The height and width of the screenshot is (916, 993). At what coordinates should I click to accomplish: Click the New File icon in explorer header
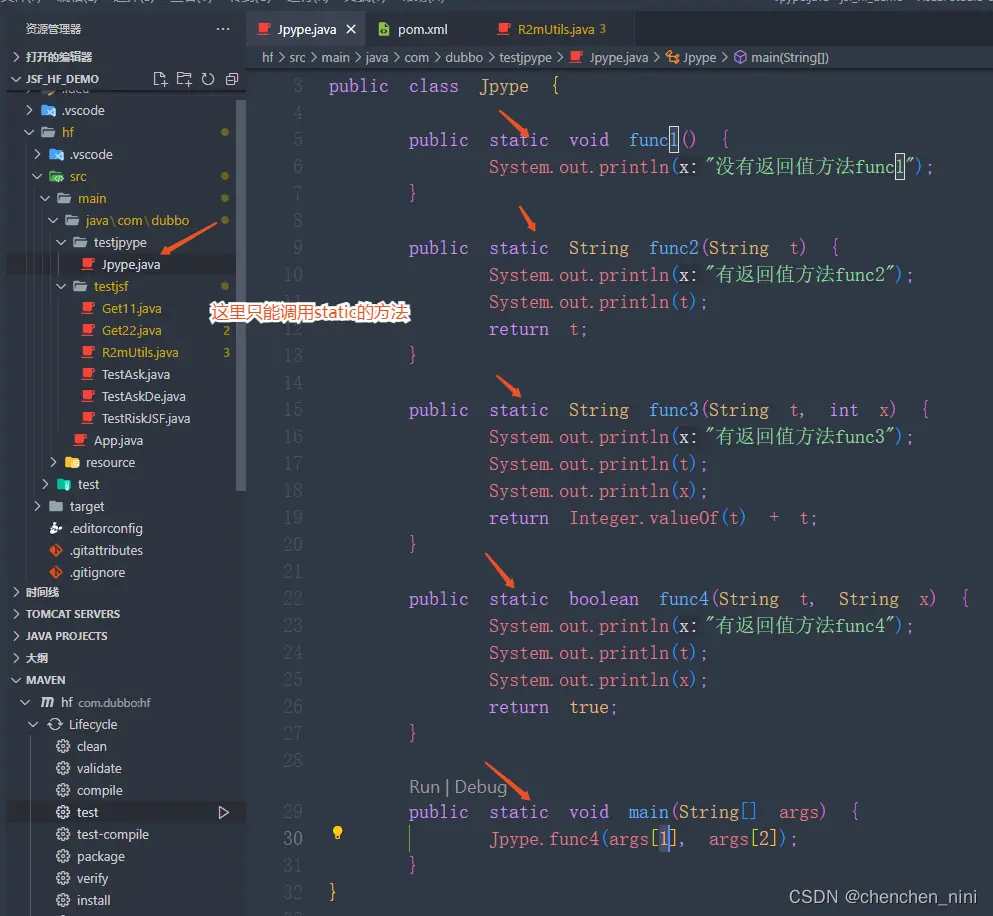pos(160,79)
